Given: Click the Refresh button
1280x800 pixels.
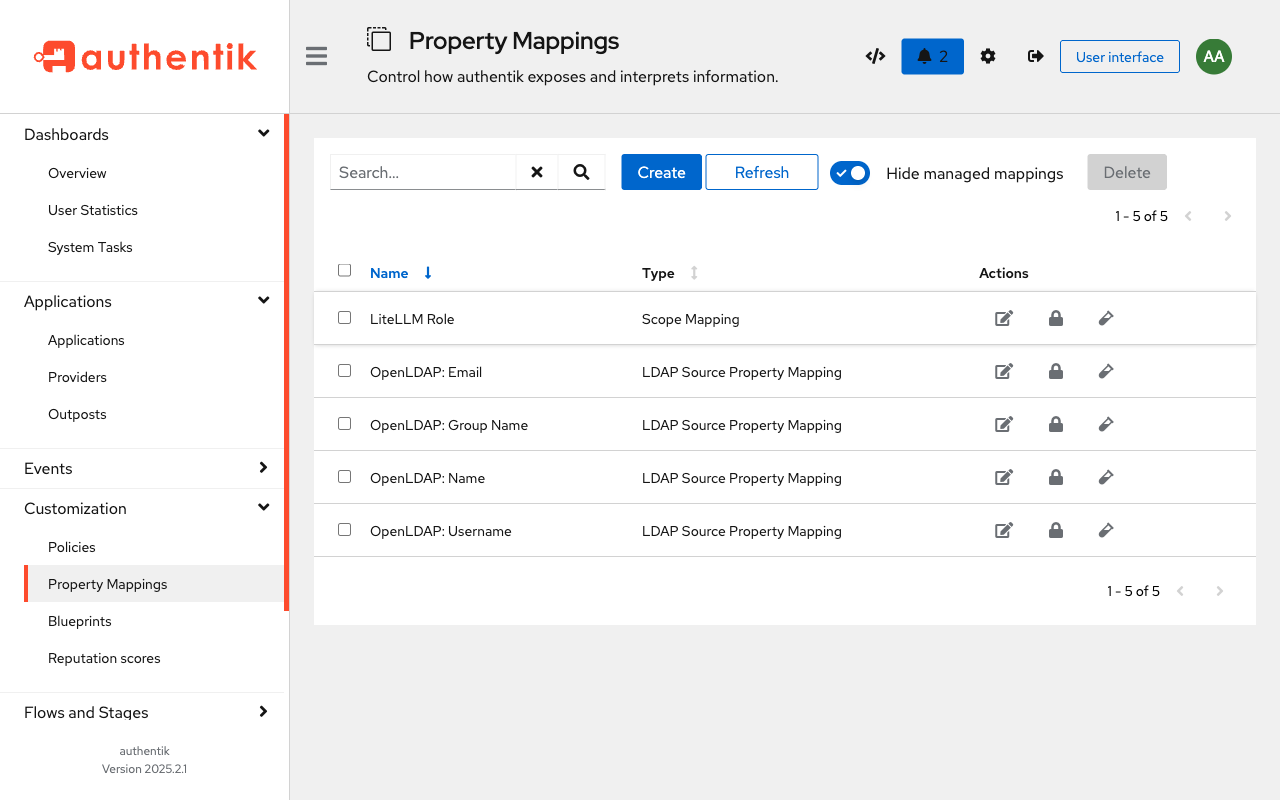Looking at the screenshot, I should (x=762, y=172).
